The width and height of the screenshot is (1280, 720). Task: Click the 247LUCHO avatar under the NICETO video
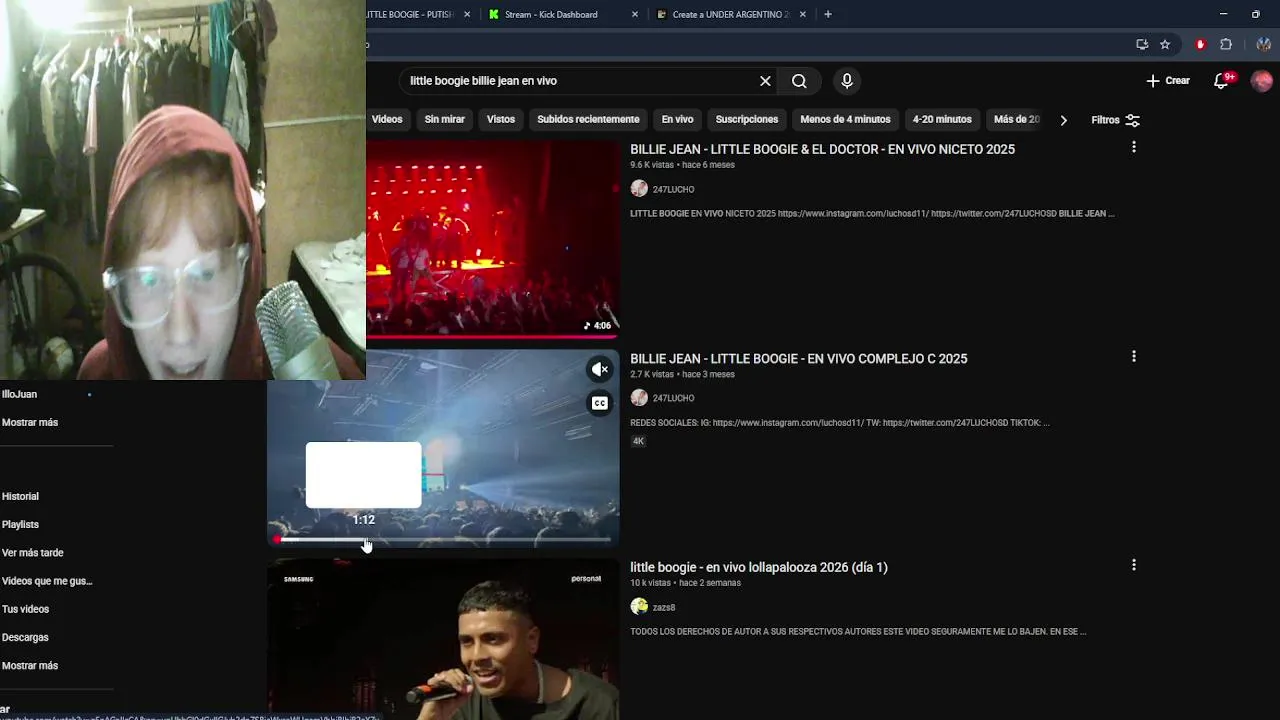pos(639,189)
